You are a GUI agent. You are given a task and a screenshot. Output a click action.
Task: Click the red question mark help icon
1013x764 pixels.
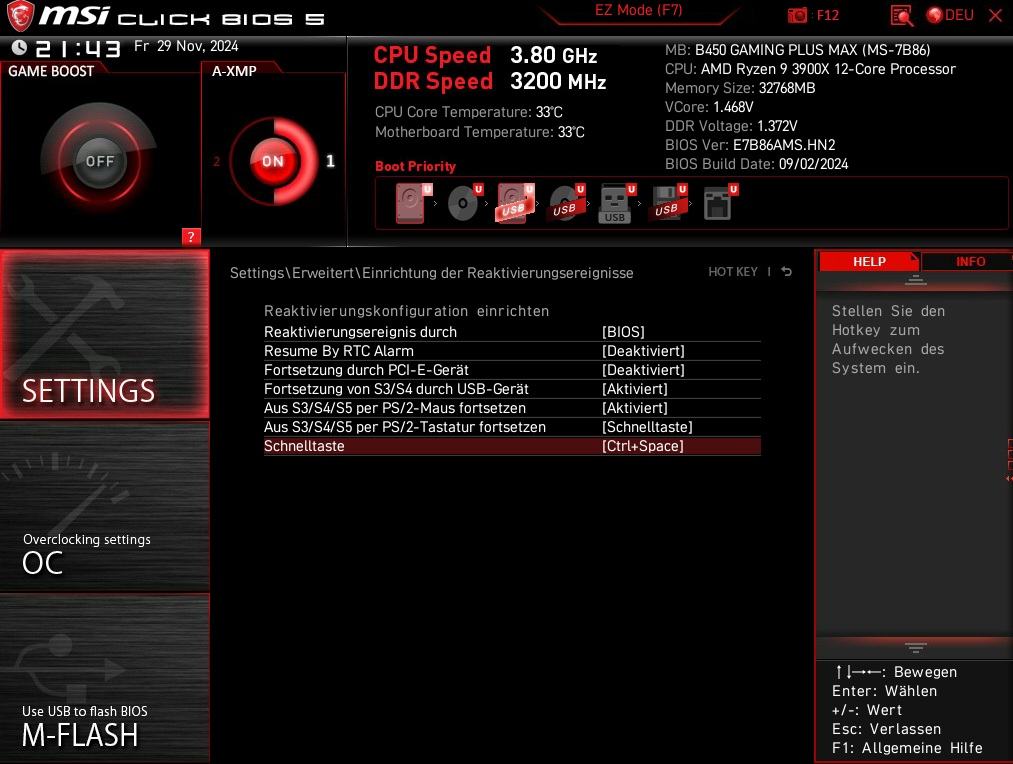[191, 237]
